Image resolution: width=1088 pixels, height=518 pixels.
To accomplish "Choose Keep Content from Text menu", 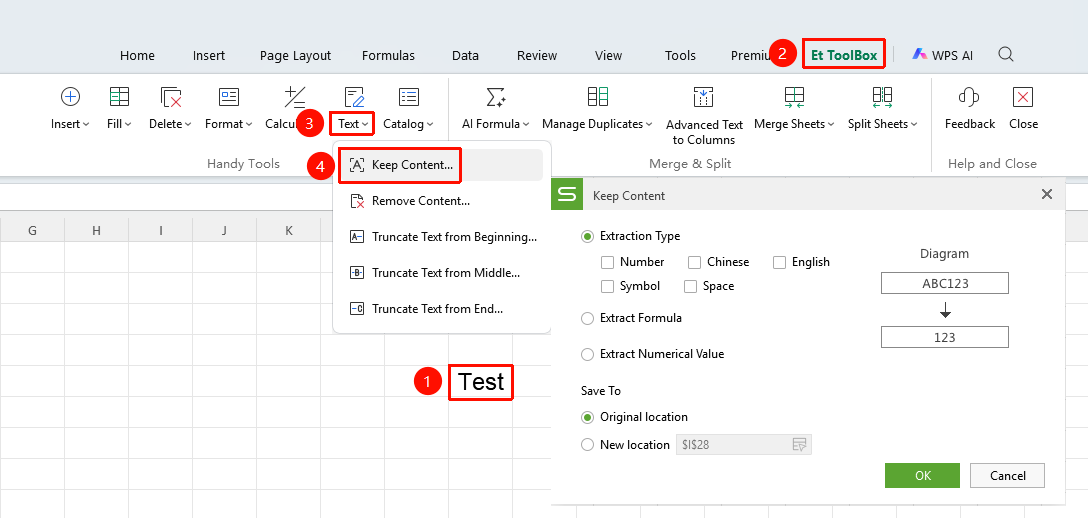I will (441, 165).
